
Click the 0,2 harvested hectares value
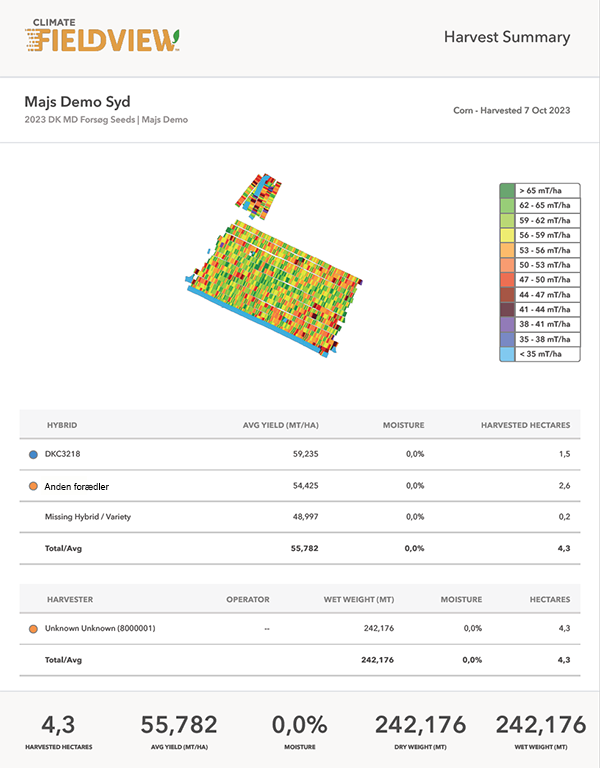(x=565, y=517)
